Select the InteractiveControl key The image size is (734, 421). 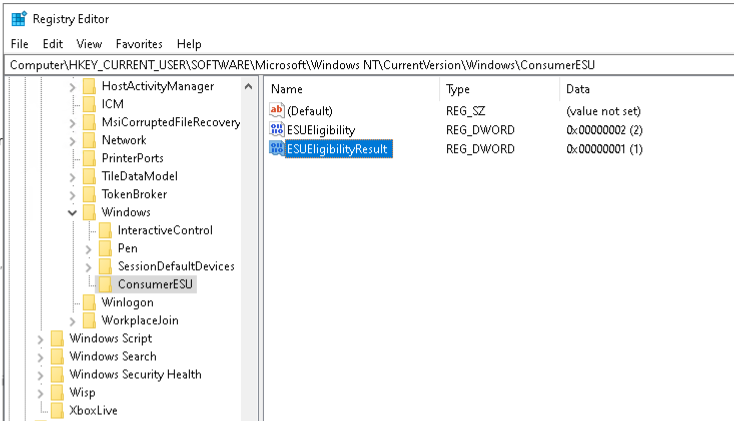tap(165, 231)
